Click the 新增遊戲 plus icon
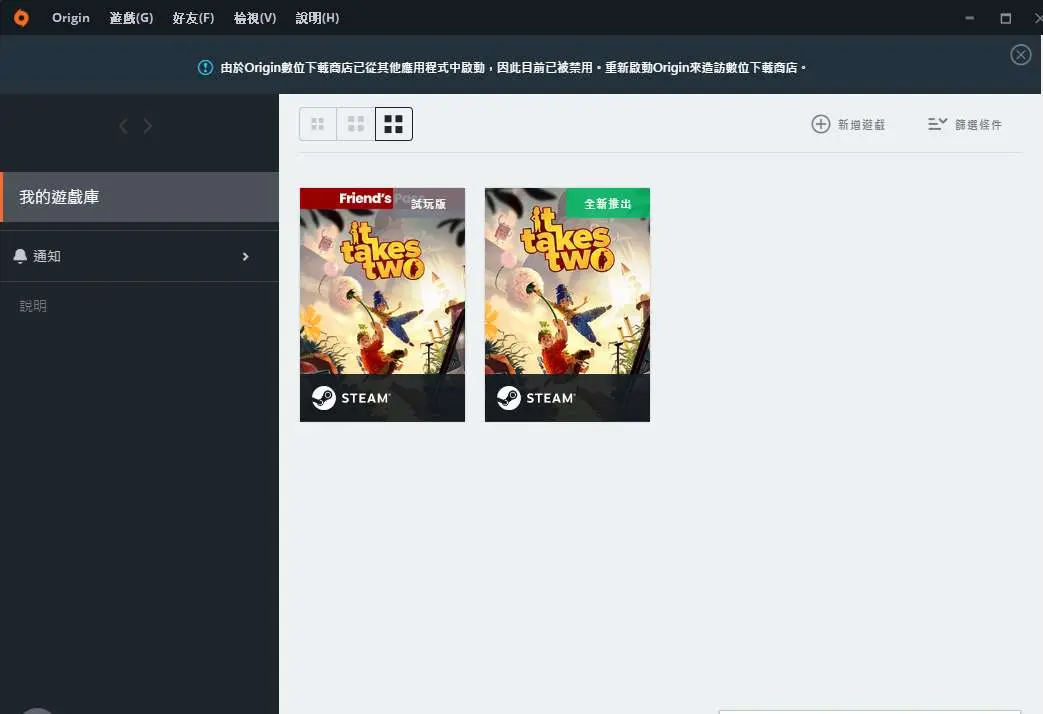1043x714 pixels. [x=821, y=124]
